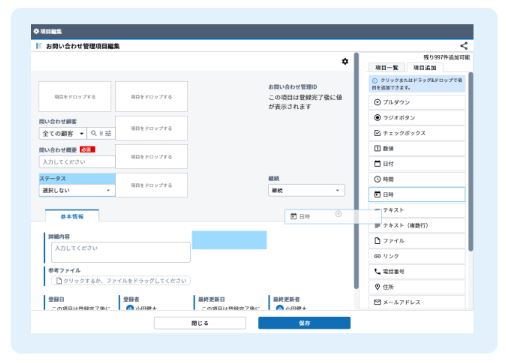Click the お問い合わせ管理ID label
The width and height of the screenshot is (506, 363).
(x=293, y=87)
